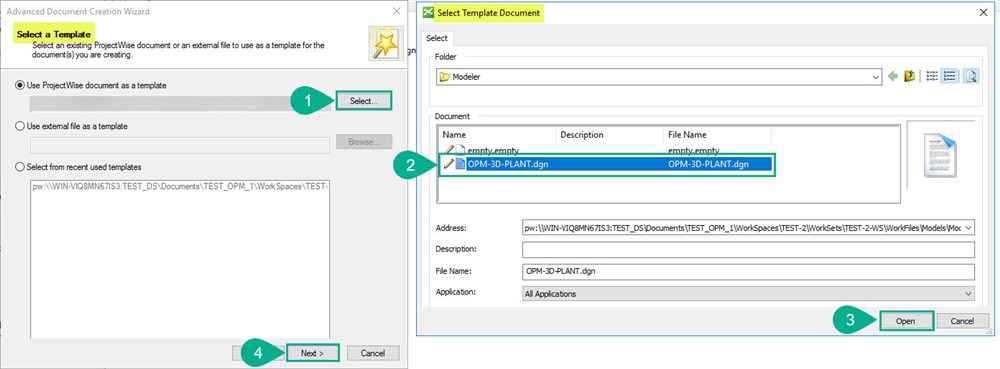The width and height of the screenshot is (1000, 369).
Task: Click empty.empty in File Name column
Action: 693,151
